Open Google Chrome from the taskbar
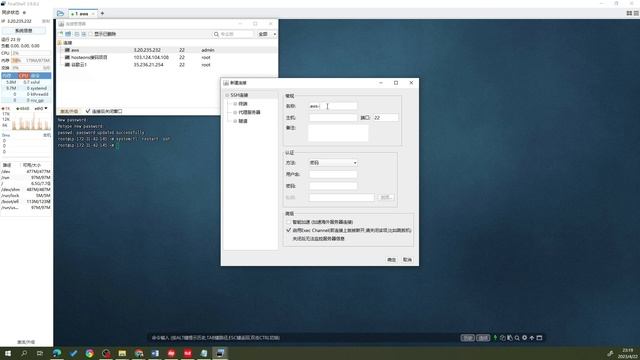This screenshot has width=640, height=360. point(89,353)
